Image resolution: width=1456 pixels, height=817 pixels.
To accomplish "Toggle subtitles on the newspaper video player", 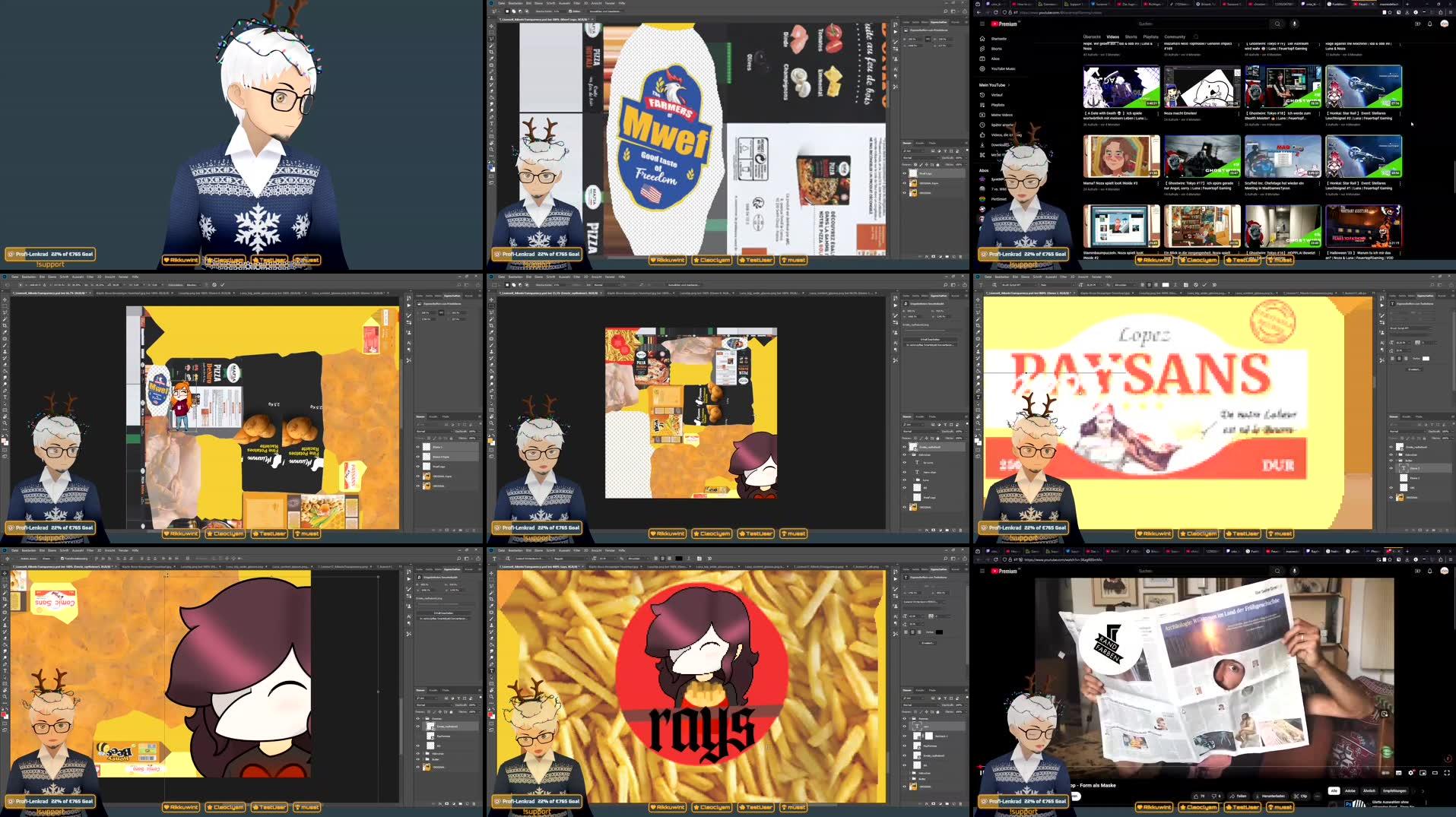I will click(1399, 772).
